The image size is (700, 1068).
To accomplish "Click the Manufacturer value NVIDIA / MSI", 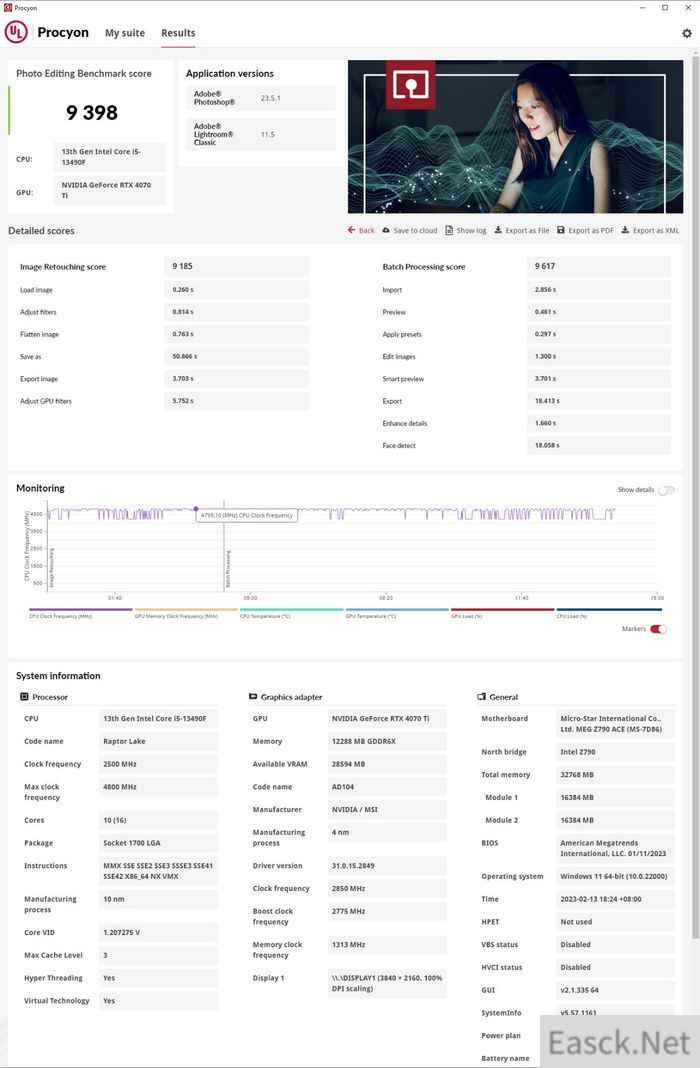I will click(x=387, y=810).
